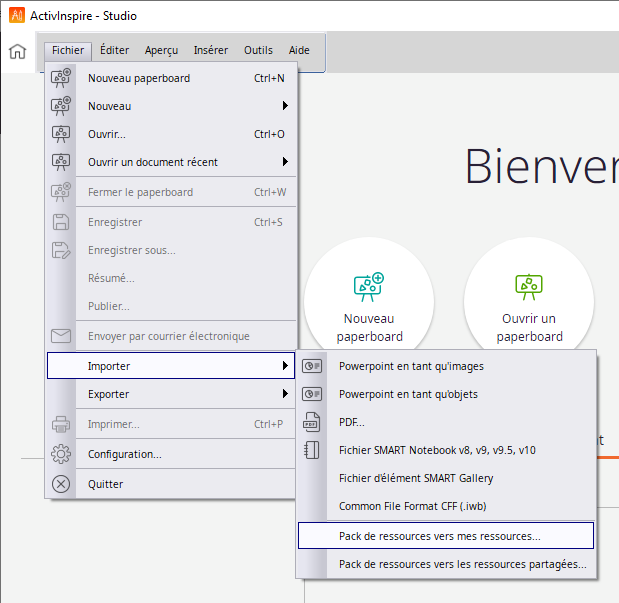Click the Home icon beside the menu bar
The height and width of the screenshot is (603, 619).
click(x=17, y=52)
